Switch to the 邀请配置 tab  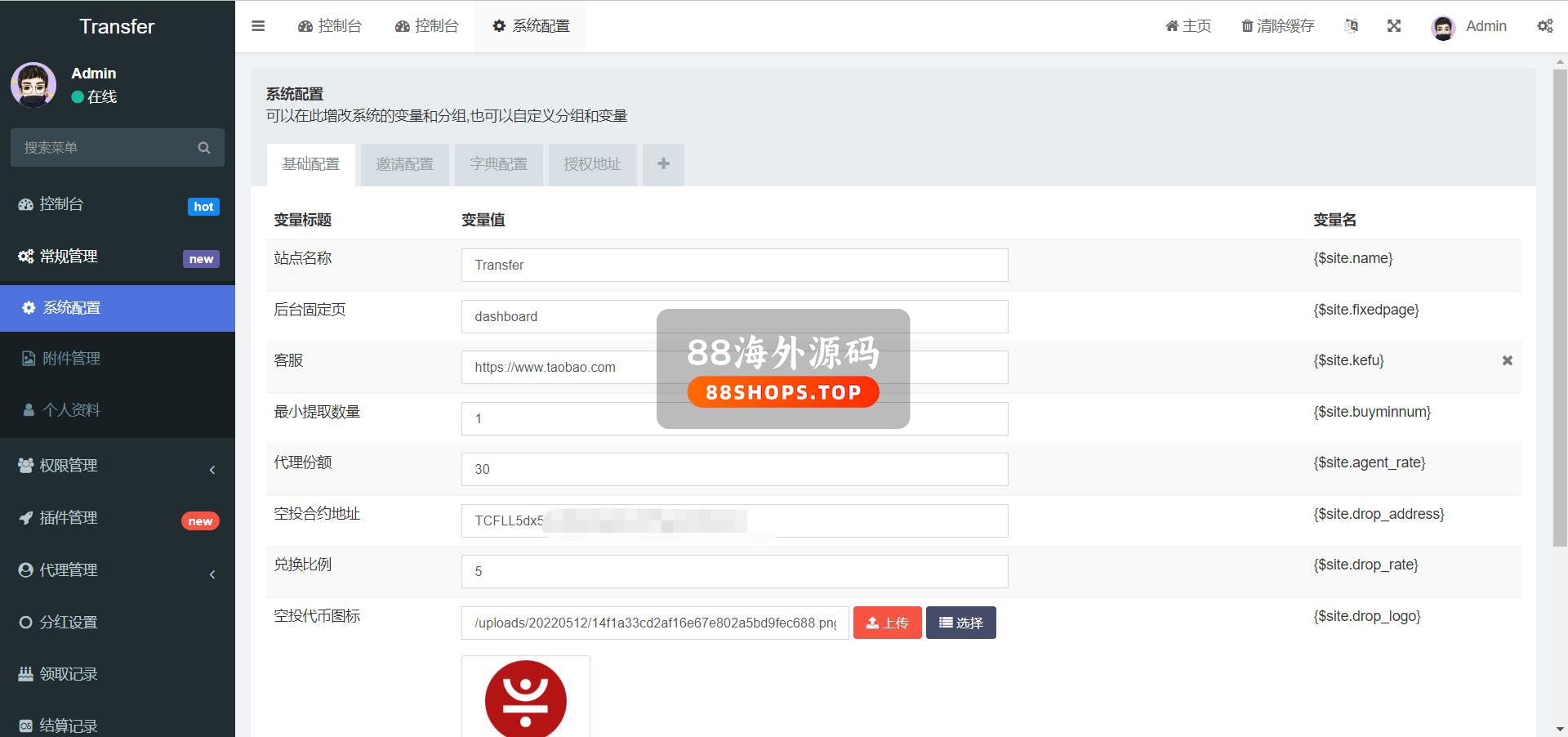coord(404,164)
